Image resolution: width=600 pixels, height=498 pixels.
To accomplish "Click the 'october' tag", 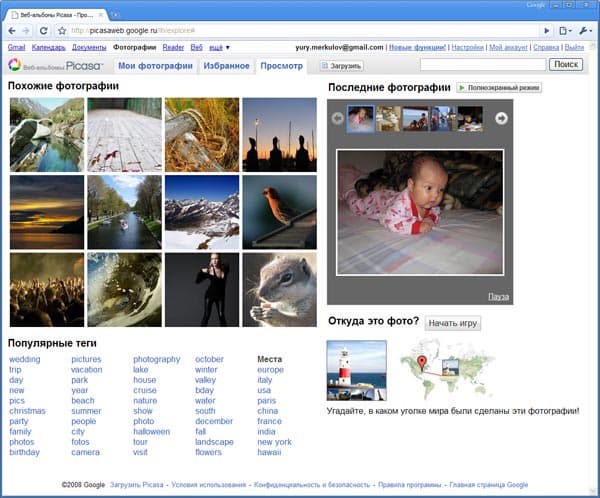I will coord(209,359).
